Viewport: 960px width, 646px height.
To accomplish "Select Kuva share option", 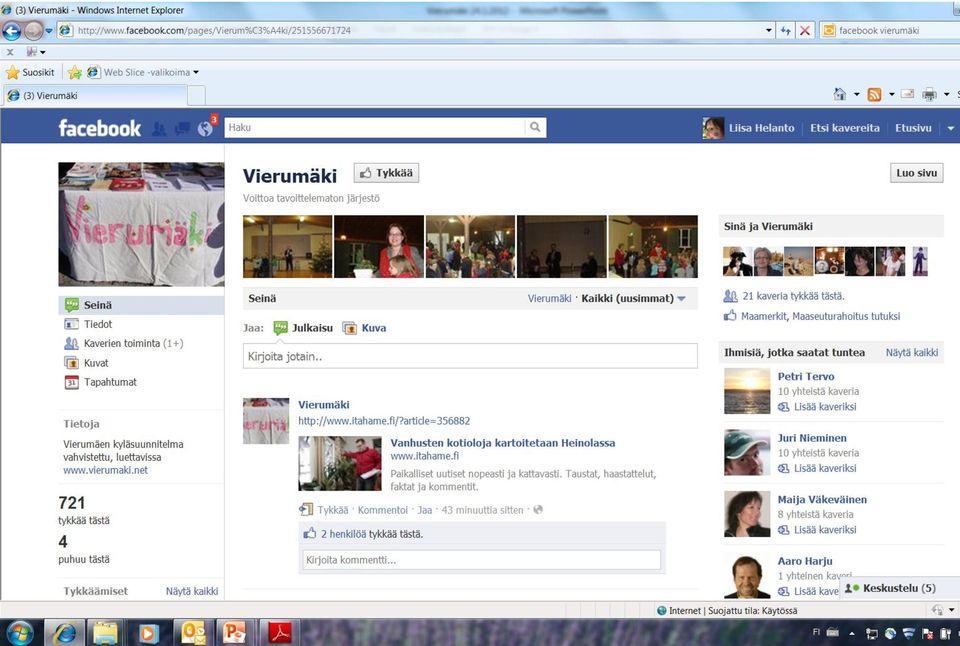I will [x=364, y=328].
